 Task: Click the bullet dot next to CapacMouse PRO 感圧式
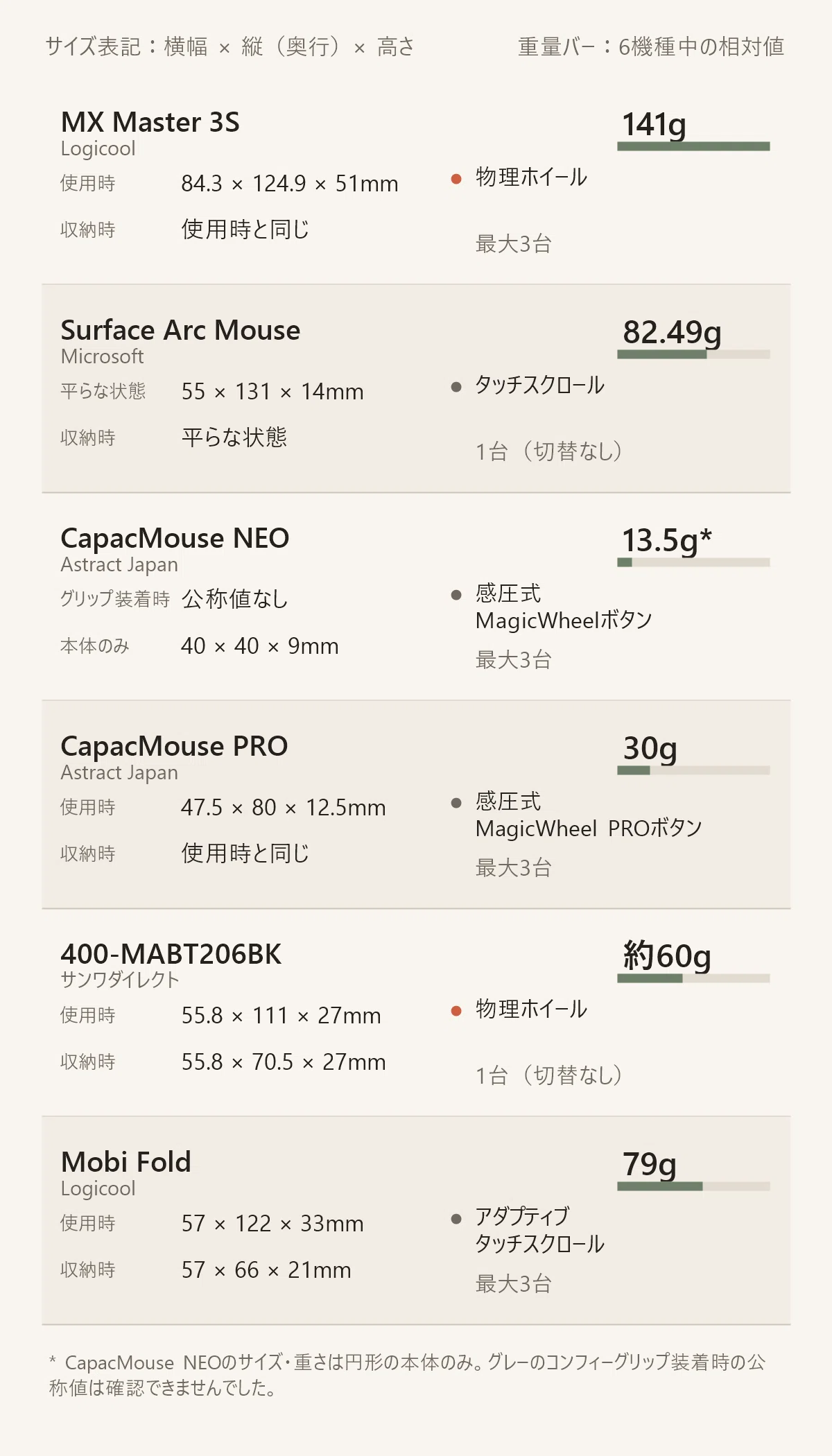456,803
